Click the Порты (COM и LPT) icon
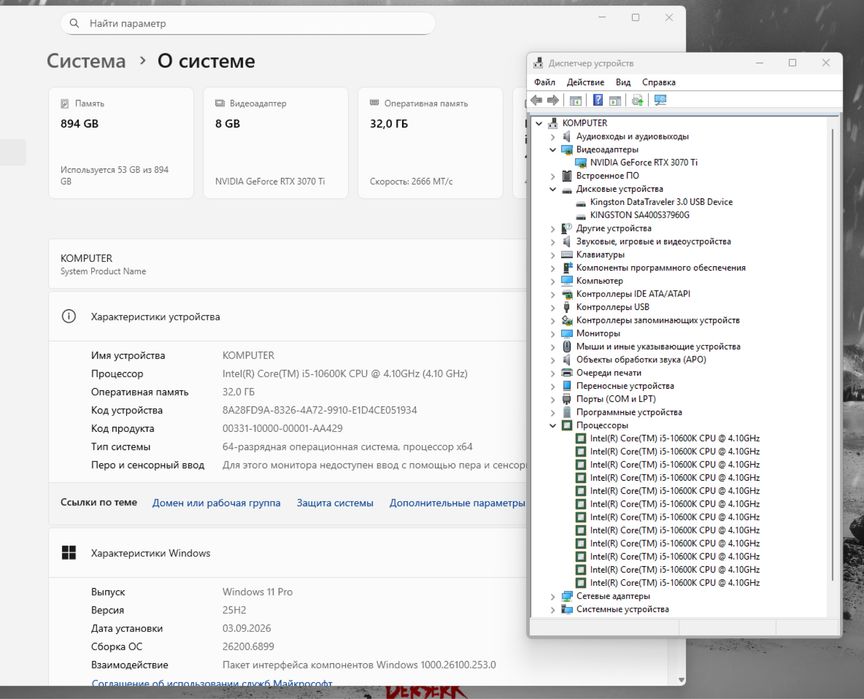The height and width of the screenshot is (699, 864). 566,399
